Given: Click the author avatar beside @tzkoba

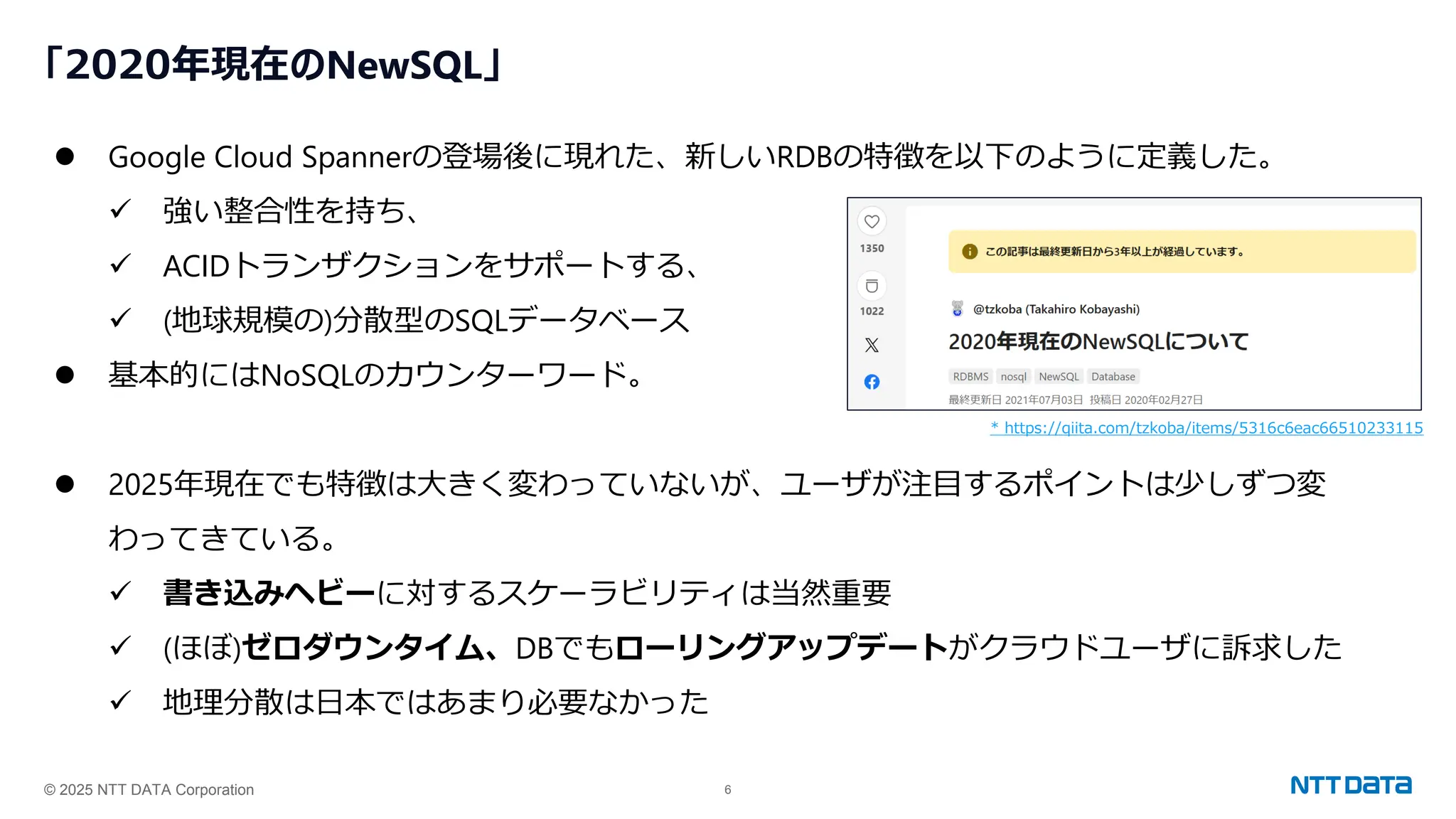Looking at the screenshot, I should 958,309.
